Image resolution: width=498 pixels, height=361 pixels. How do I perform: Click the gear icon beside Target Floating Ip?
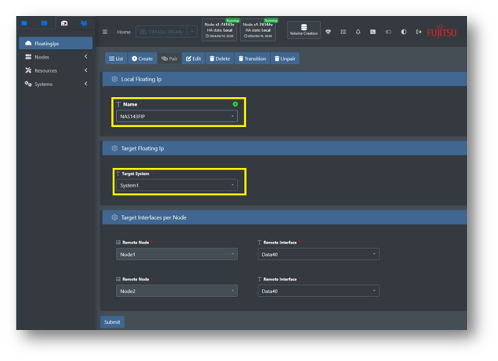pos(114,148)
